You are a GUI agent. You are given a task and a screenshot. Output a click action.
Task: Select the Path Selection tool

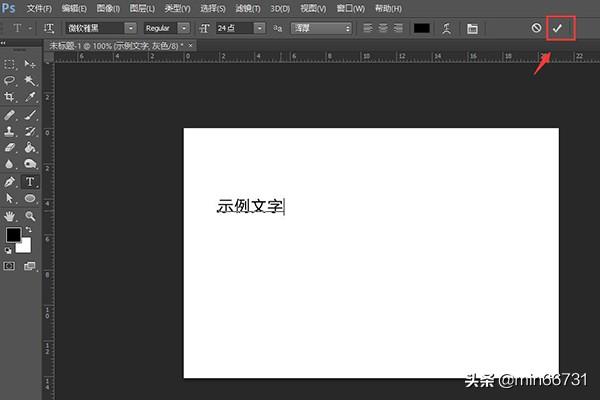click(x=10, y=198)
